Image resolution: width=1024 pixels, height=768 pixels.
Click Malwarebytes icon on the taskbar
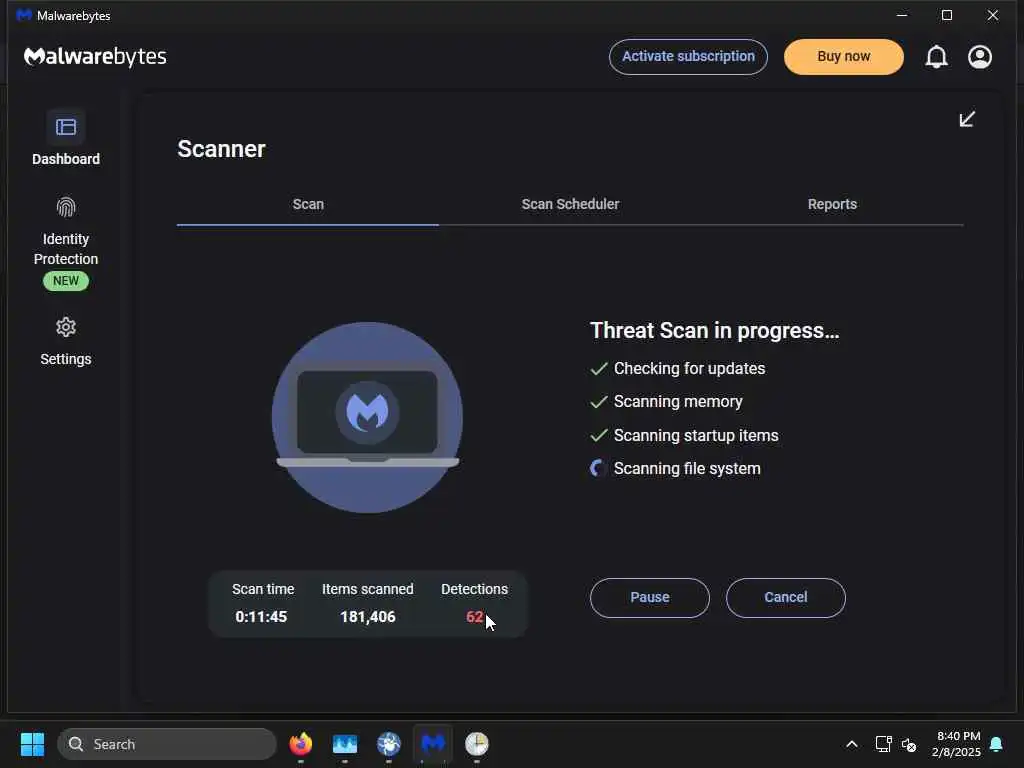[433, 744]
